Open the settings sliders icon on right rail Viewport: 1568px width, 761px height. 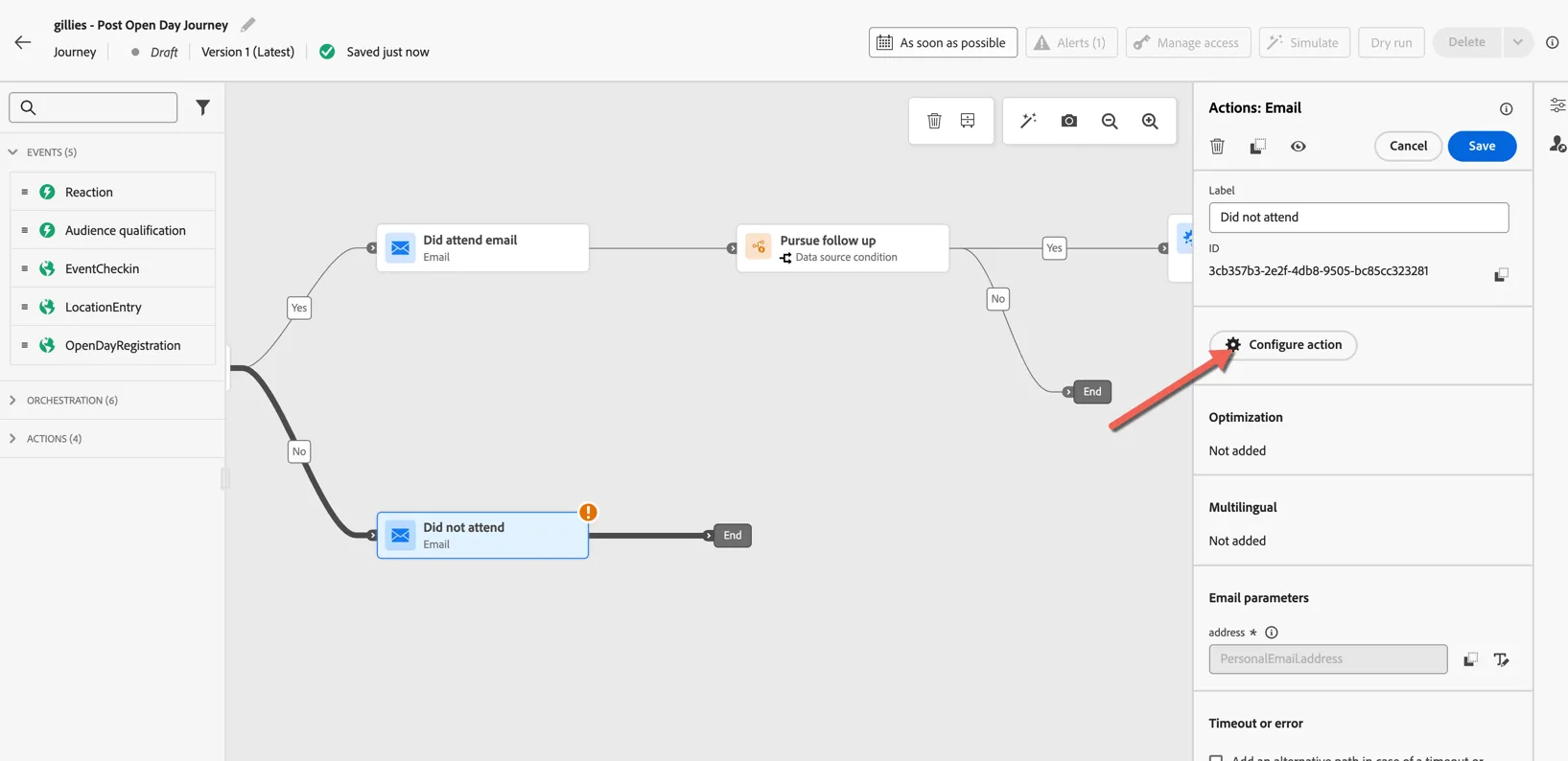coord(1557,105)
